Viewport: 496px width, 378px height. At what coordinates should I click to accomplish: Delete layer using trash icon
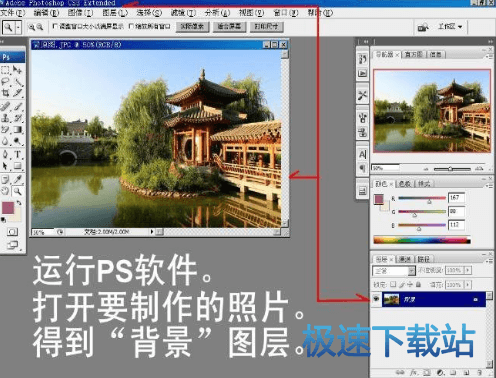[480, 372]
